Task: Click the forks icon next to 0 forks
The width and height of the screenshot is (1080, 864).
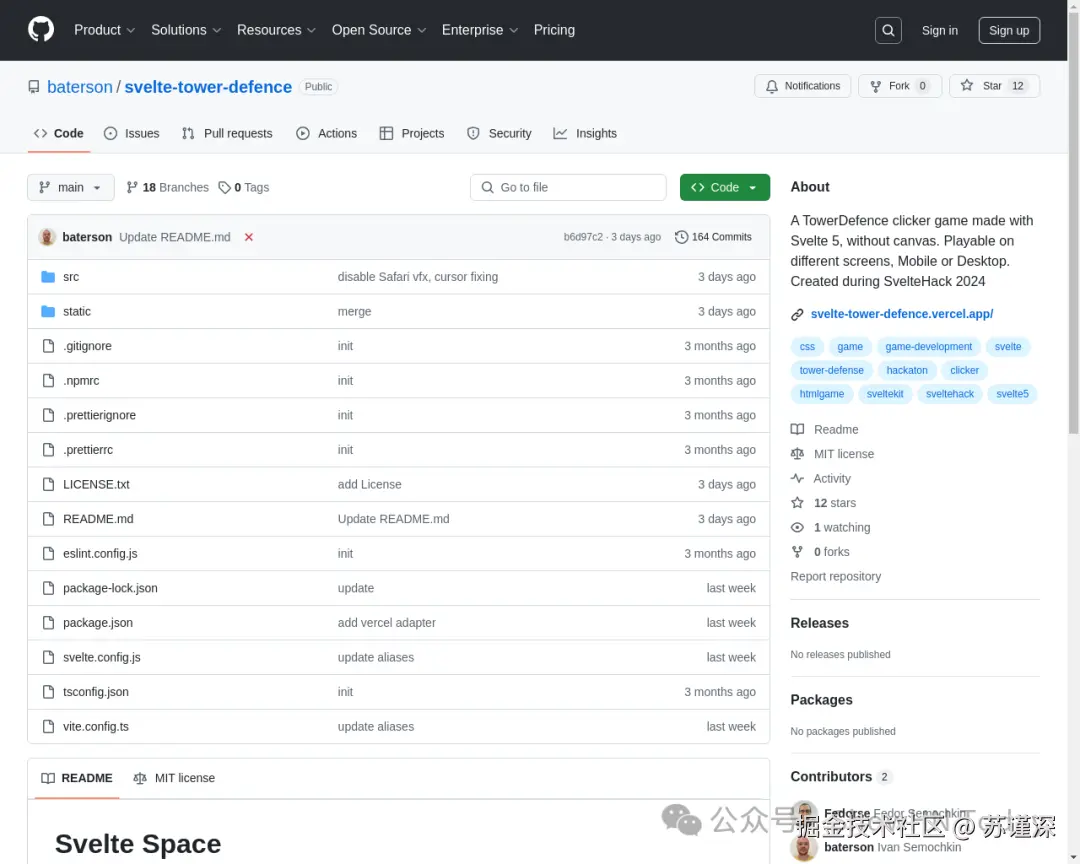Action: tap(797, 552)
